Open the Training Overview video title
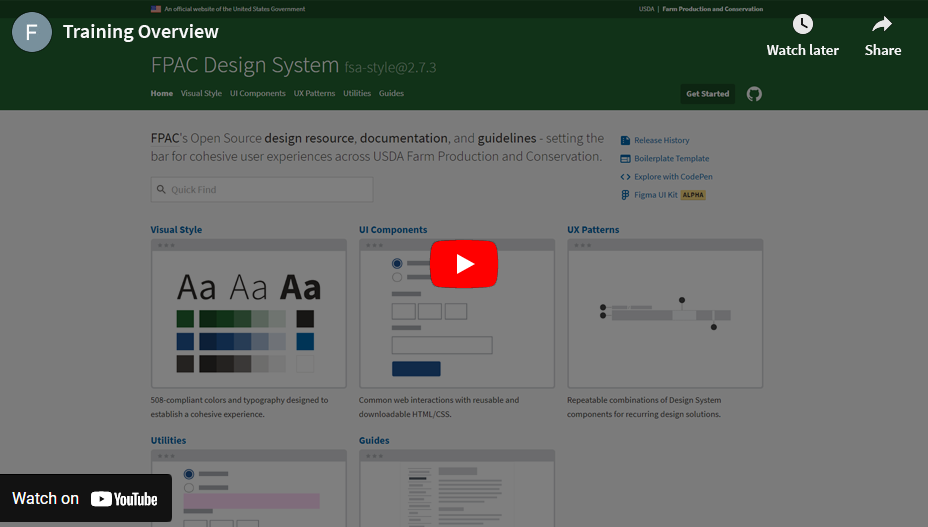928x527 pixels. [141, 31]
